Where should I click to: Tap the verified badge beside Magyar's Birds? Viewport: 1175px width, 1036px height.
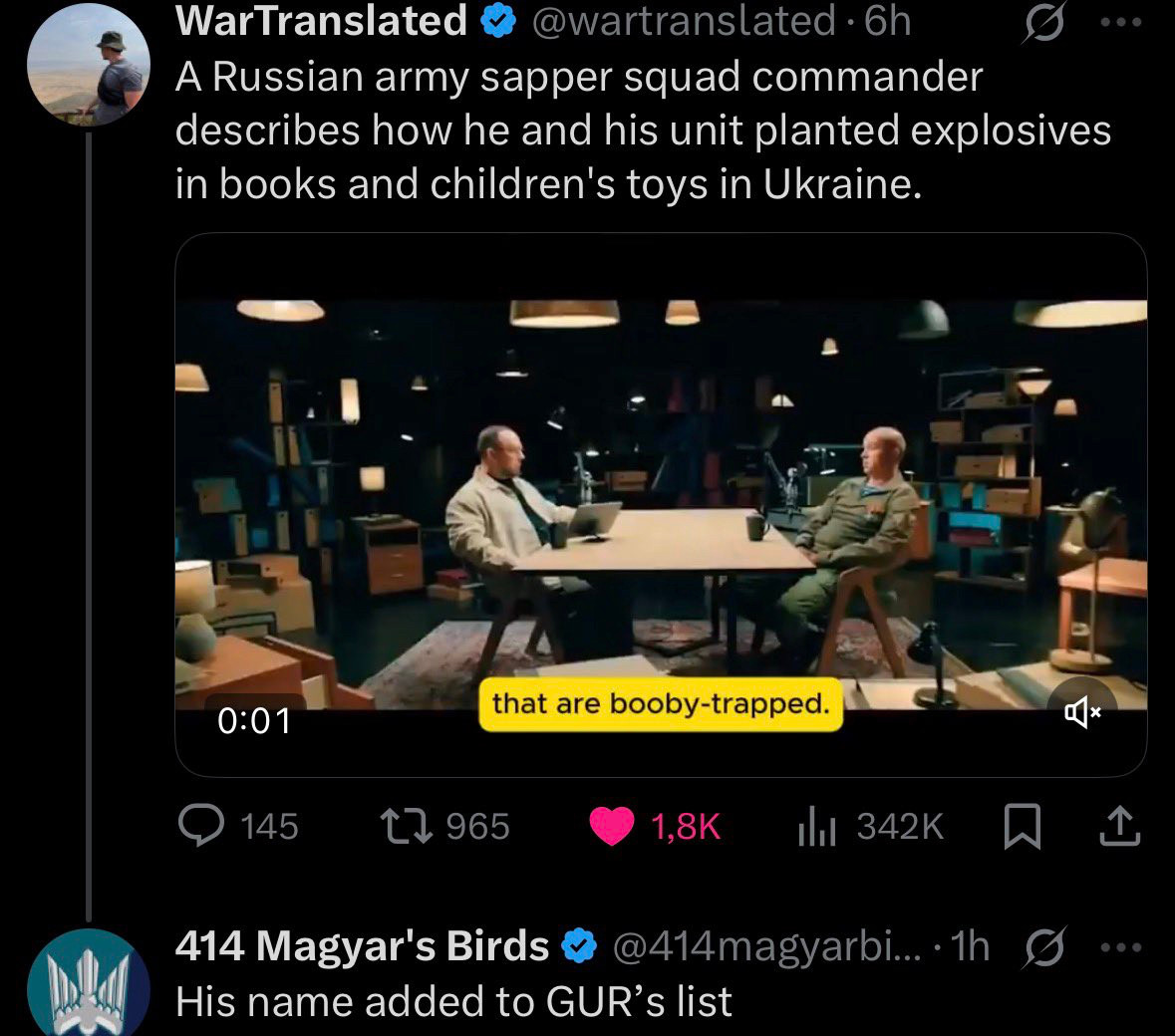click(x=579, y=946)
